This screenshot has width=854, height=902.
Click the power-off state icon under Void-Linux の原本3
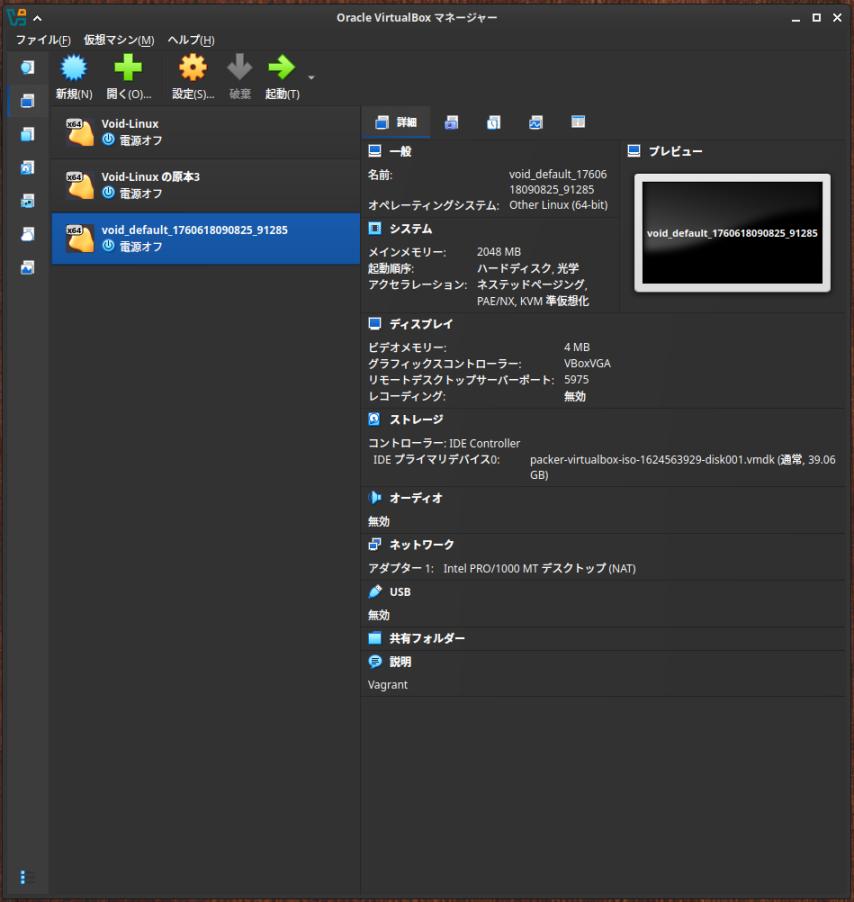click(x=108, y=193)
